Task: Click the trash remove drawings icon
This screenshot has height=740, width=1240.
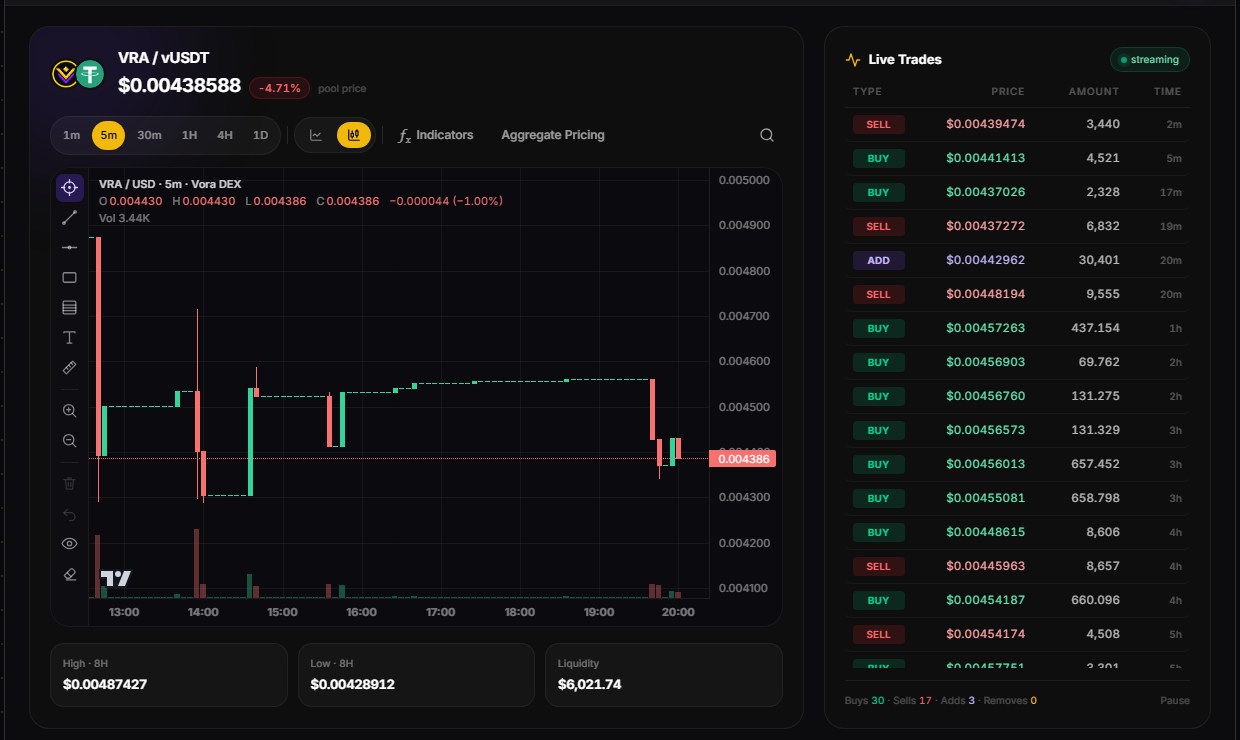Action: (x=70, y=484)
